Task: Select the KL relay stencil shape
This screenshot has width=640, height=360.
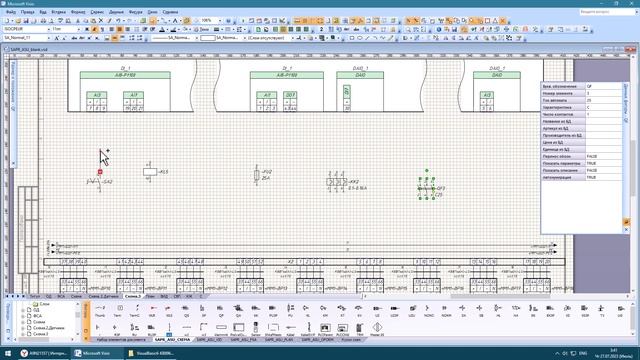Action: click(x=307, y=310)
